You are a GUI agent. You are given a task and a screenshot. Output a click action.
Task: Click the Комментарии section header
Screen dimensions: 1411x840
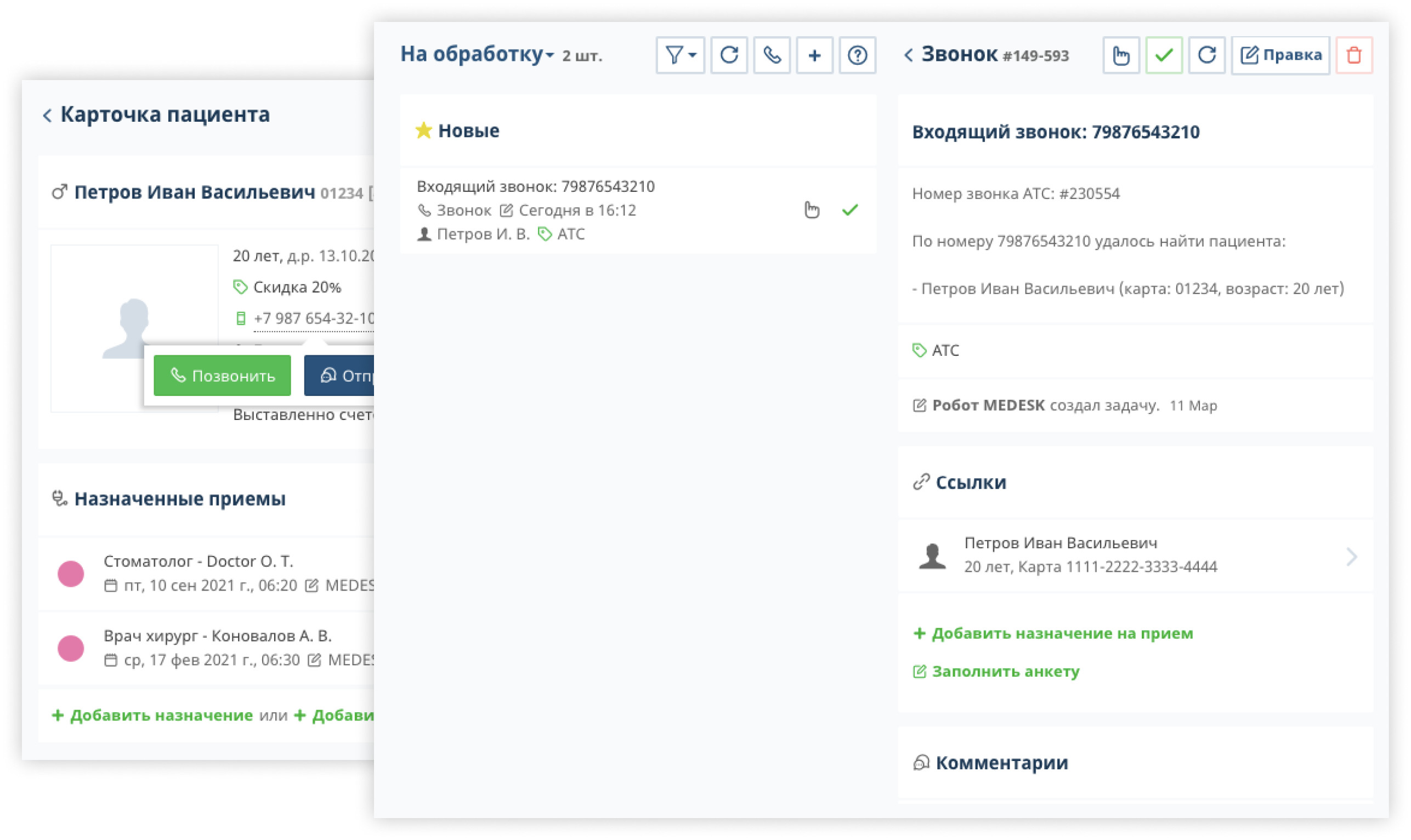[990, 762]
